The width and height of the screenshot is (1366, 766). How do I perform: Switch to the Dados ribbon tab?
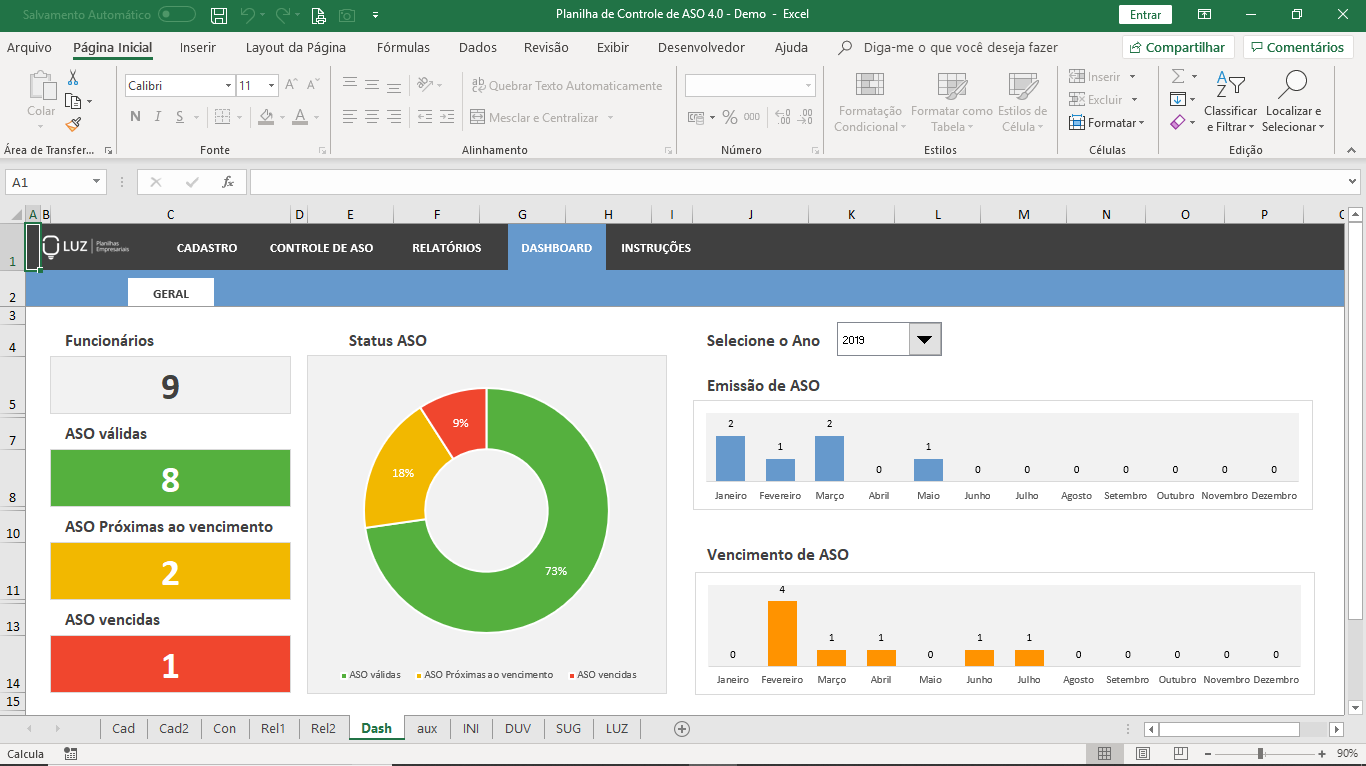(x=478, y=47)
